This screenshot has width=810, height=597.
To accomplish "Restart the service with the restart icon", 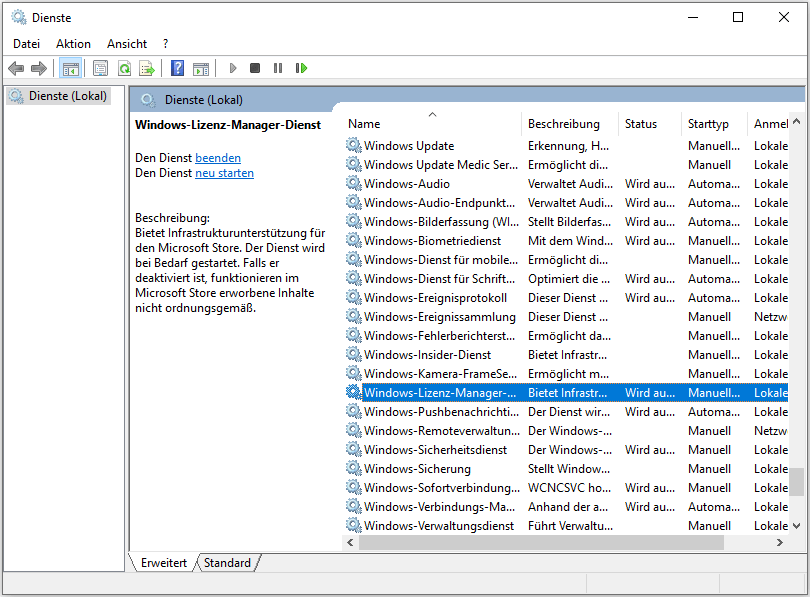I will [x=301, y=68].
